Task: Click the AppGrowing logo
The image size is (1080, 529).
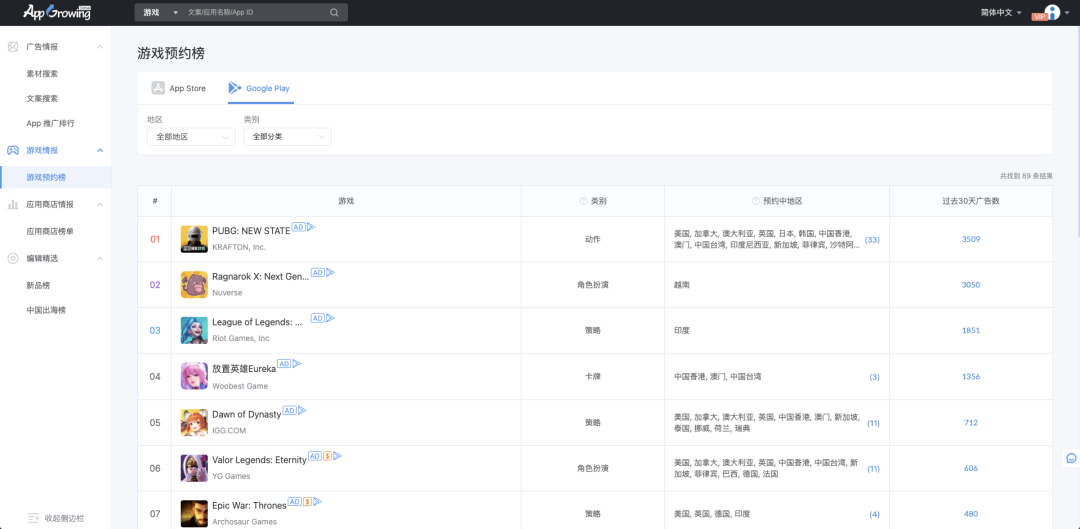Action: tap(57, 12)
